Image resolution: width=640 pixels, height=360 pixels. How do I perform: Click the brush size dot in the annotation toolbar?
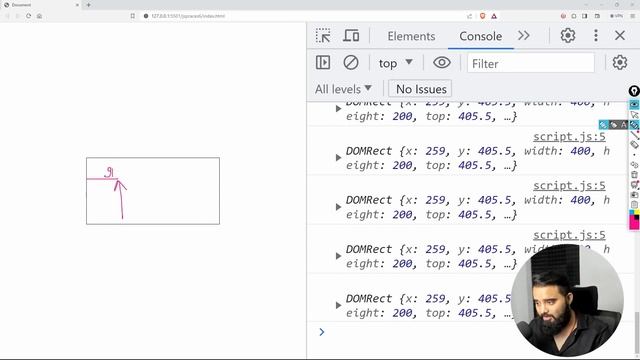pyautogui.click(x=634, y=155)
